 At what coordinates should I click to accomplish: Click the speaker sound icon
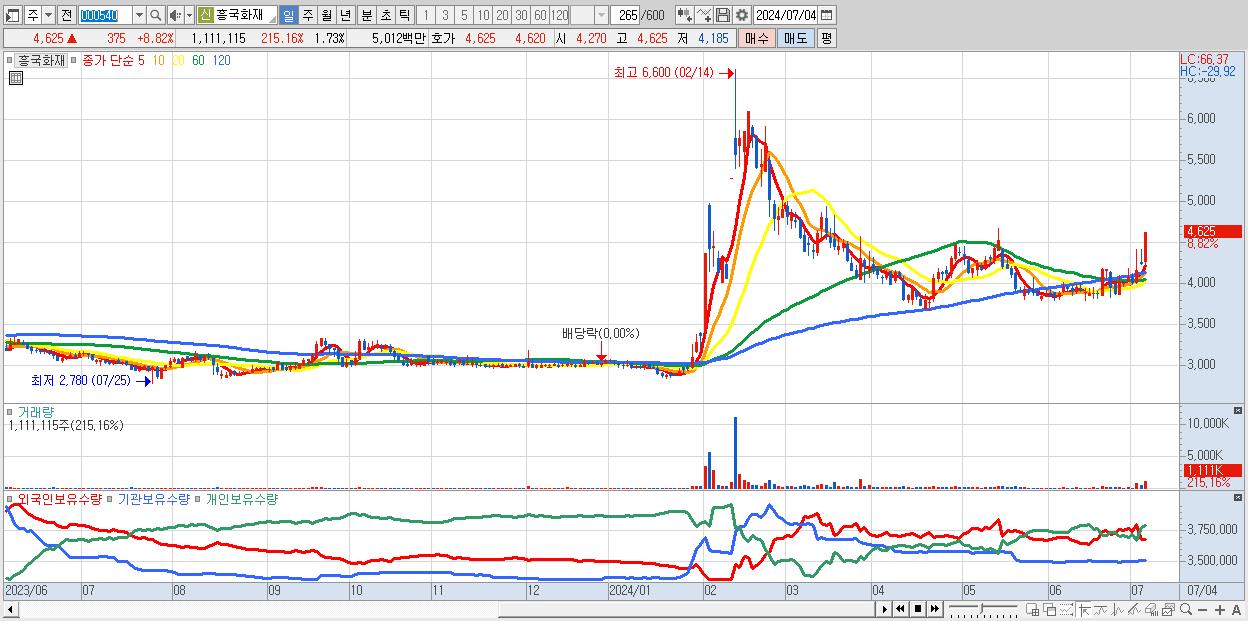pos(175,16)
